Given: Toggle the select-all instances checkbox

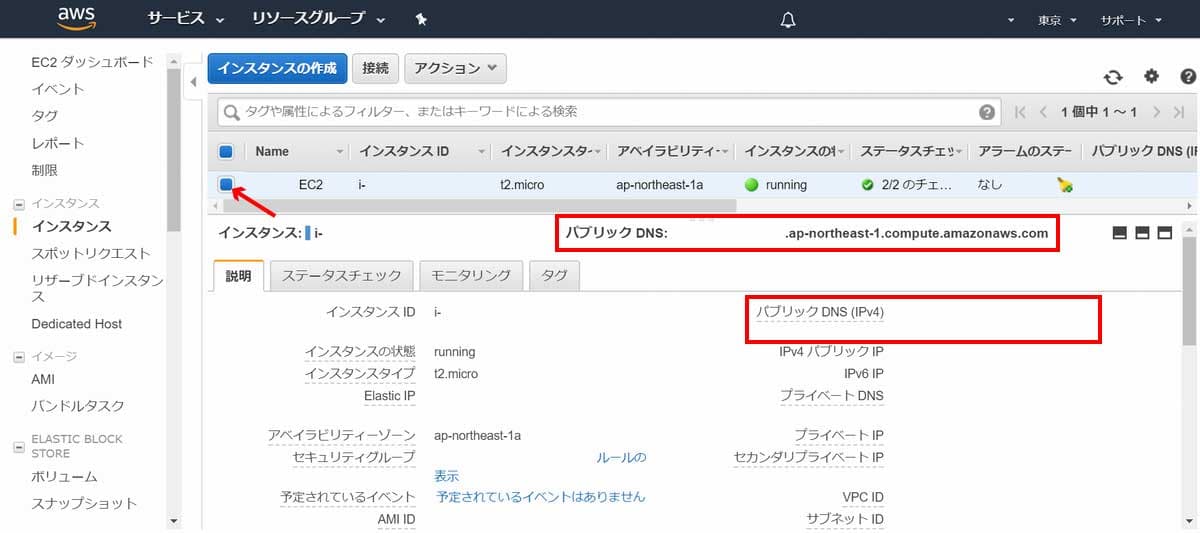Looking at the screenshot, I should 226,152.
